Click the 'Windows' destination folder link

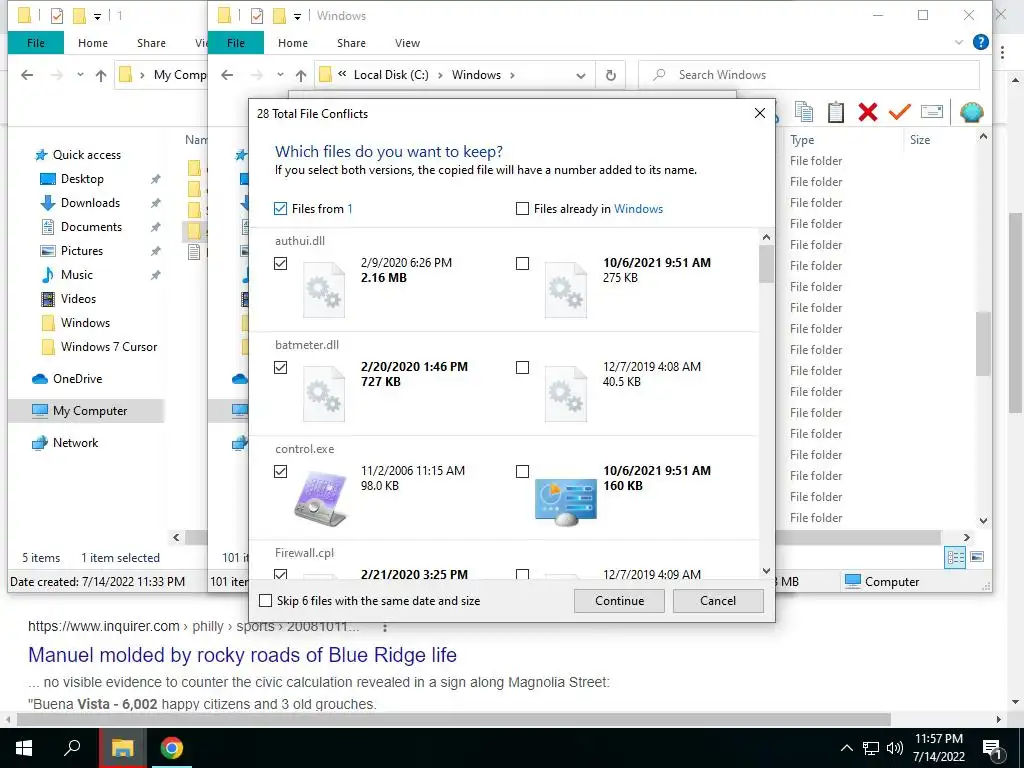638,209
